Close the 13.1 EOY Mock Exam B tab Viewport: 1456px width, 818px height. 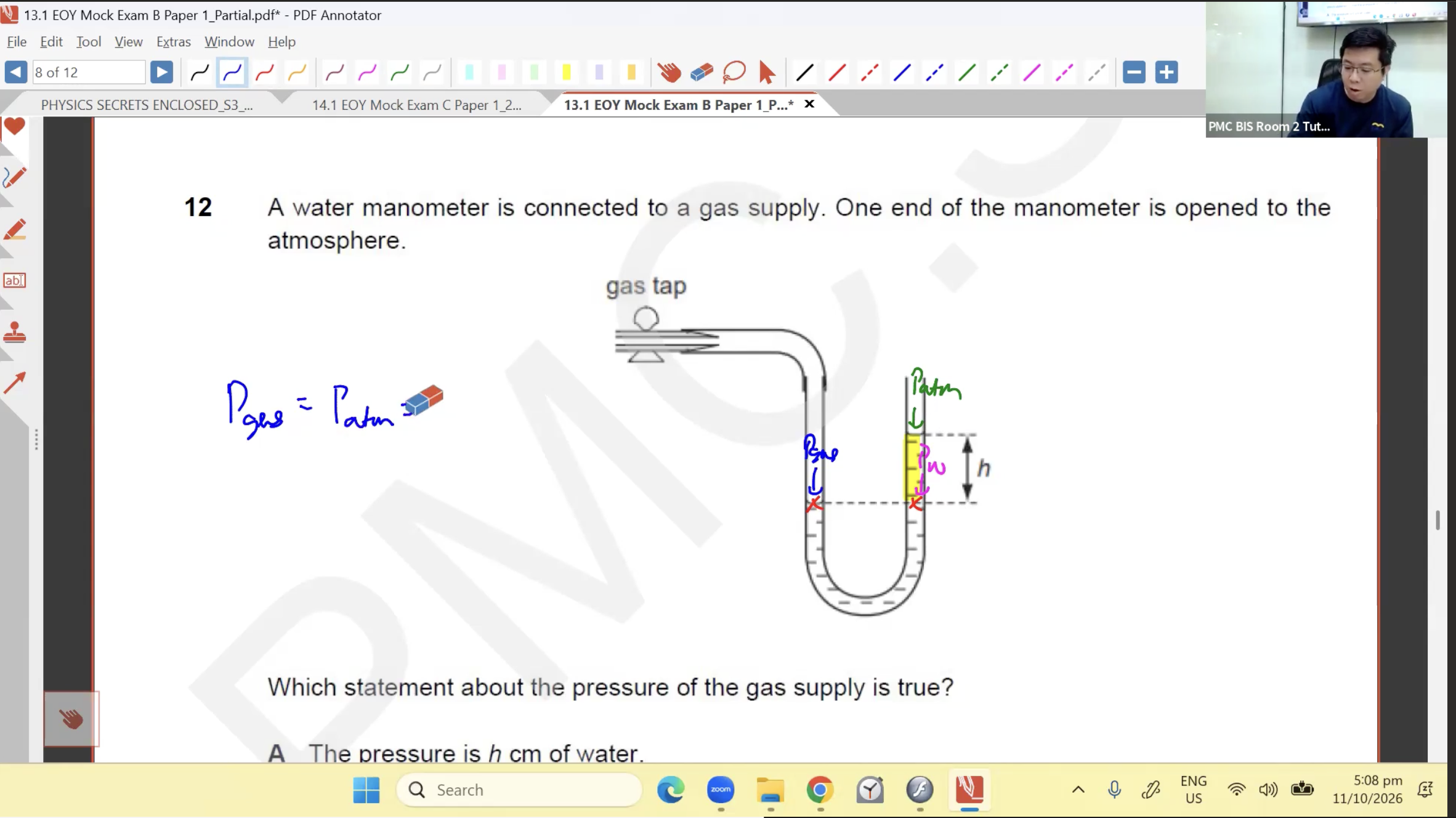pyautogui.click(x=809, y=104)
